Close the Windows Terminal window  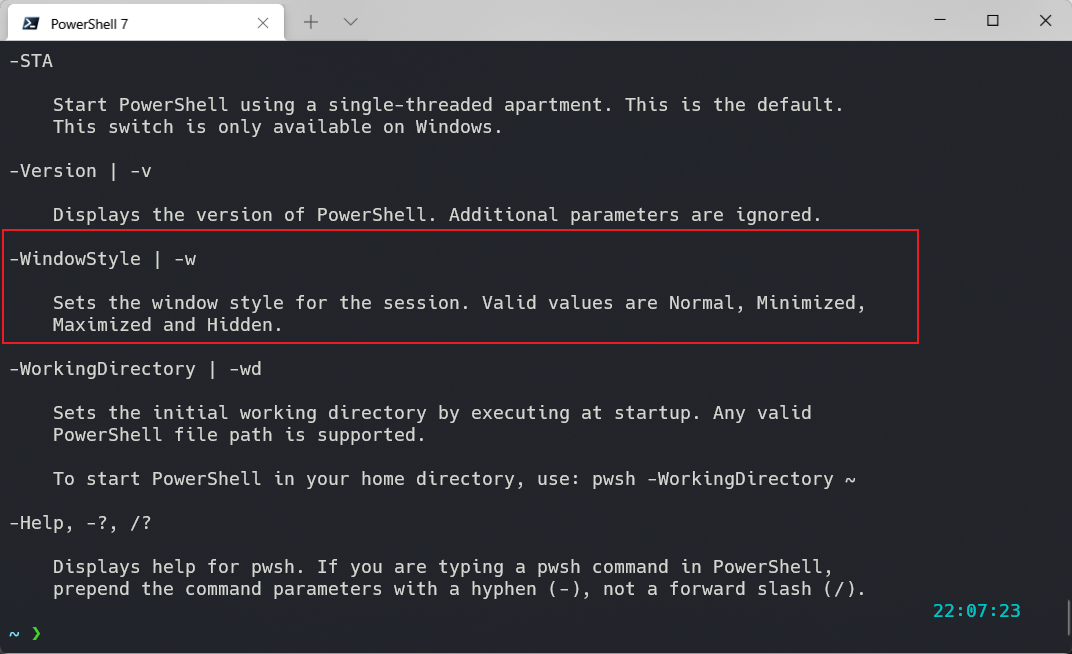1045,21
